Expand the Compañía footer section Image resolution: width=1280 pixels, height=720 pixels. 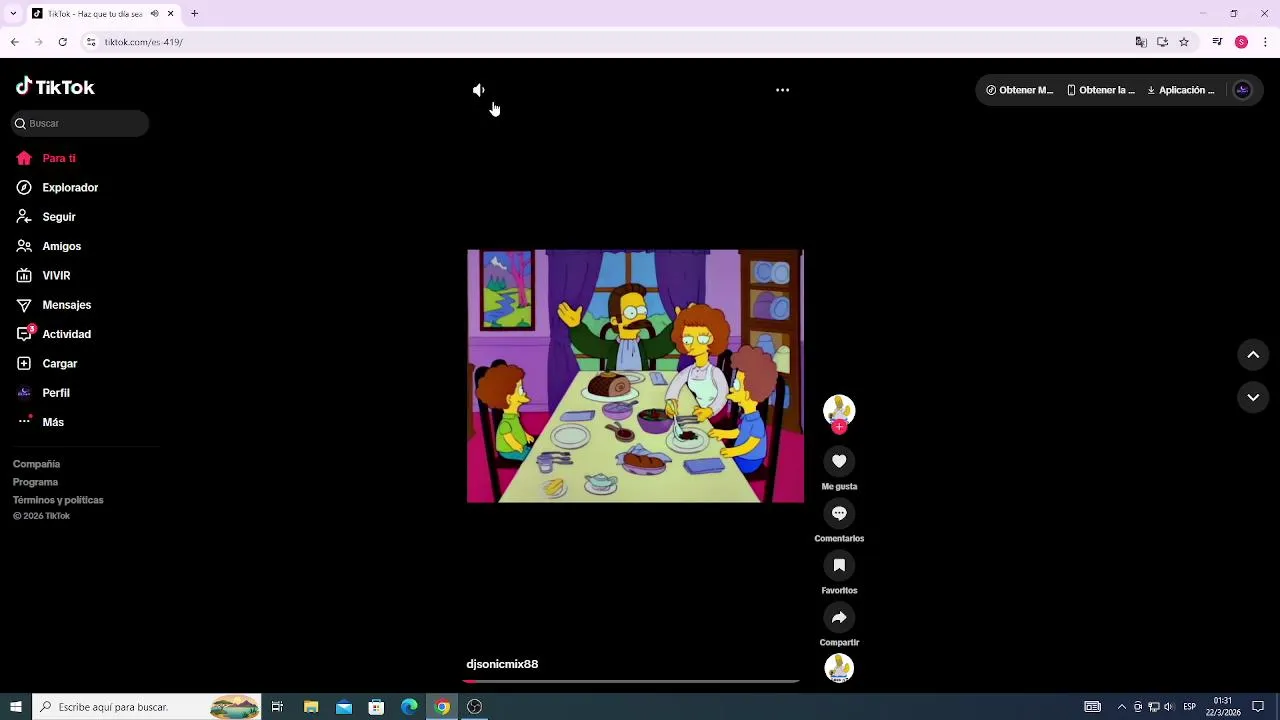[37, 464]
